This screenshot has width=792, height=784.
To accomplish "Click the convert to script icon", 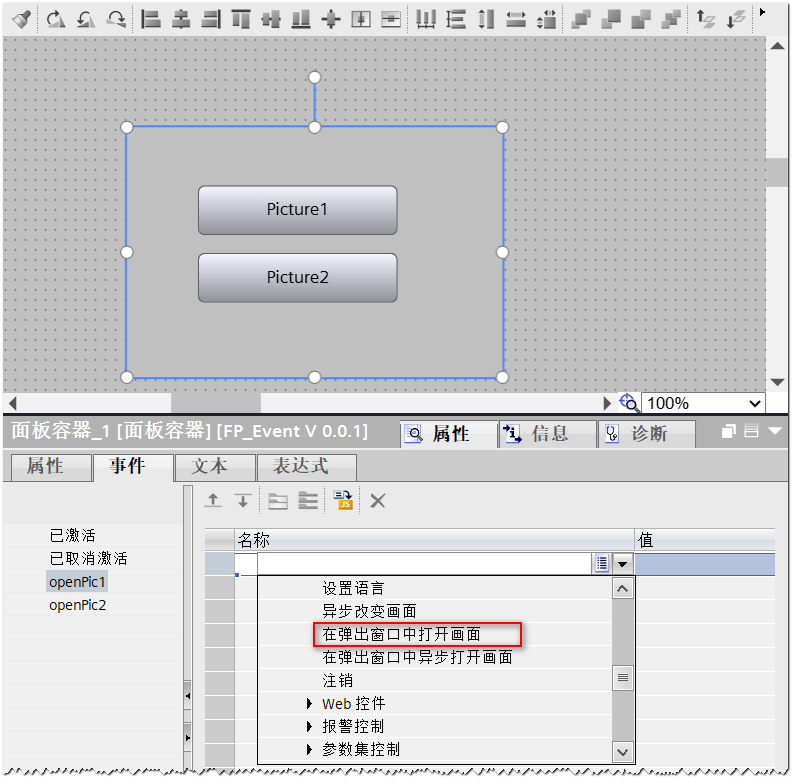I will coord(343,501).
